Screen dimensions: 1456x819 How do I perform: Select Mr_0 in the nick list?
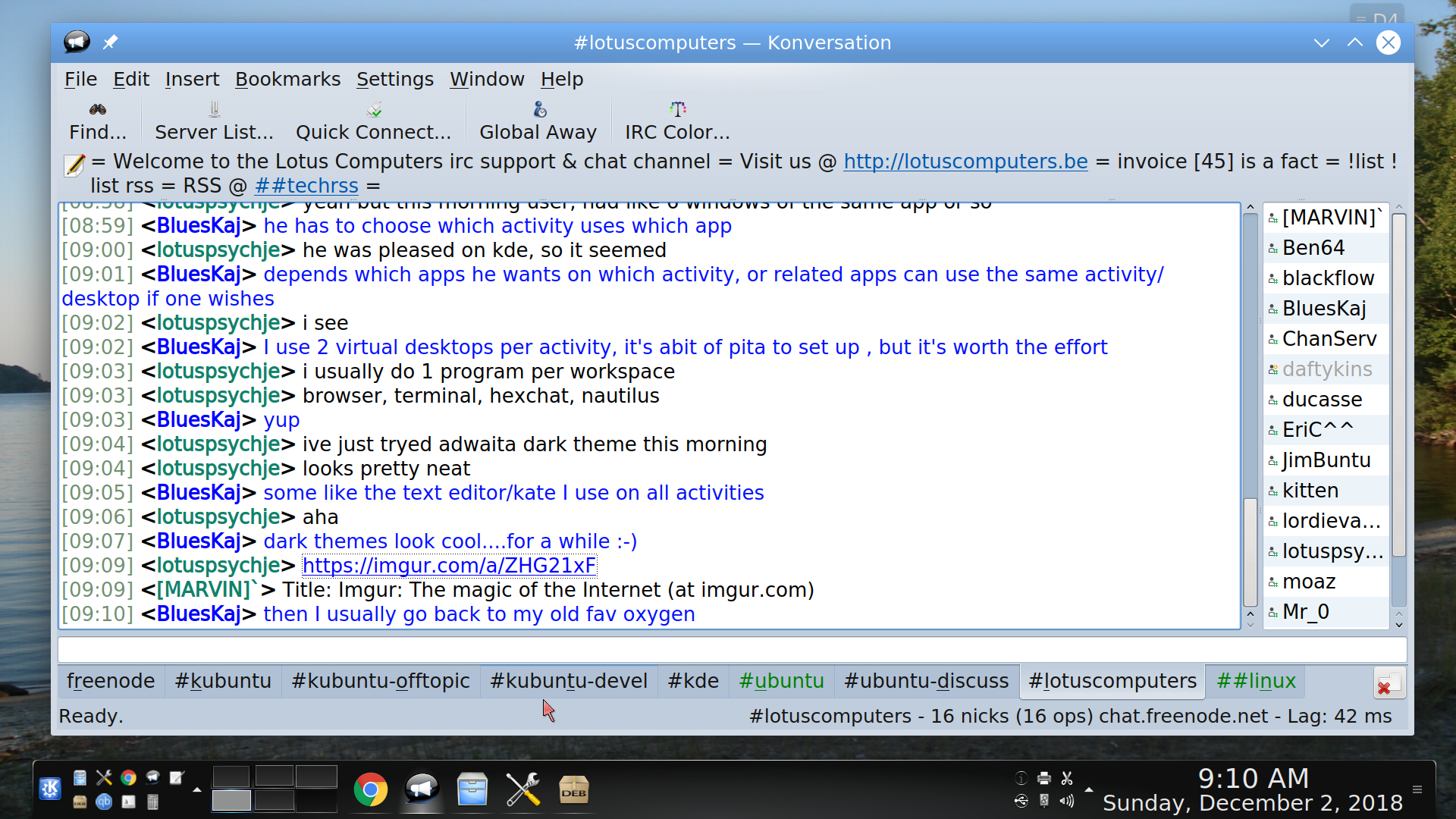[1326, 612]
